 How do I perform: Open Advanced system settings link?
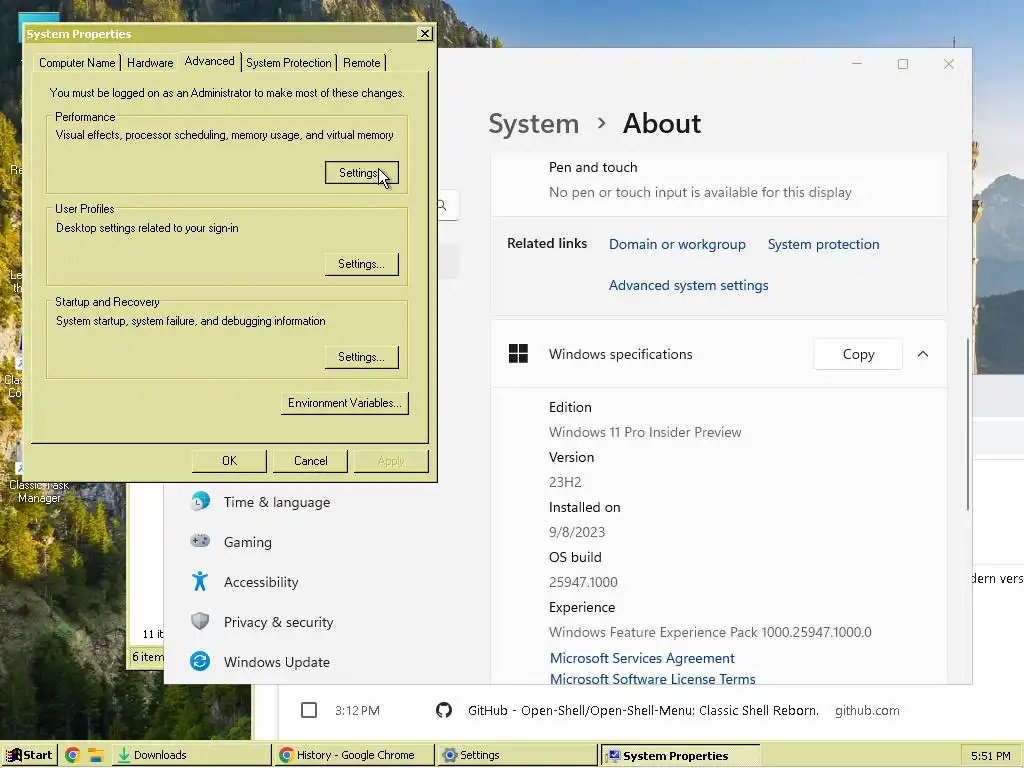coord(688,285)
